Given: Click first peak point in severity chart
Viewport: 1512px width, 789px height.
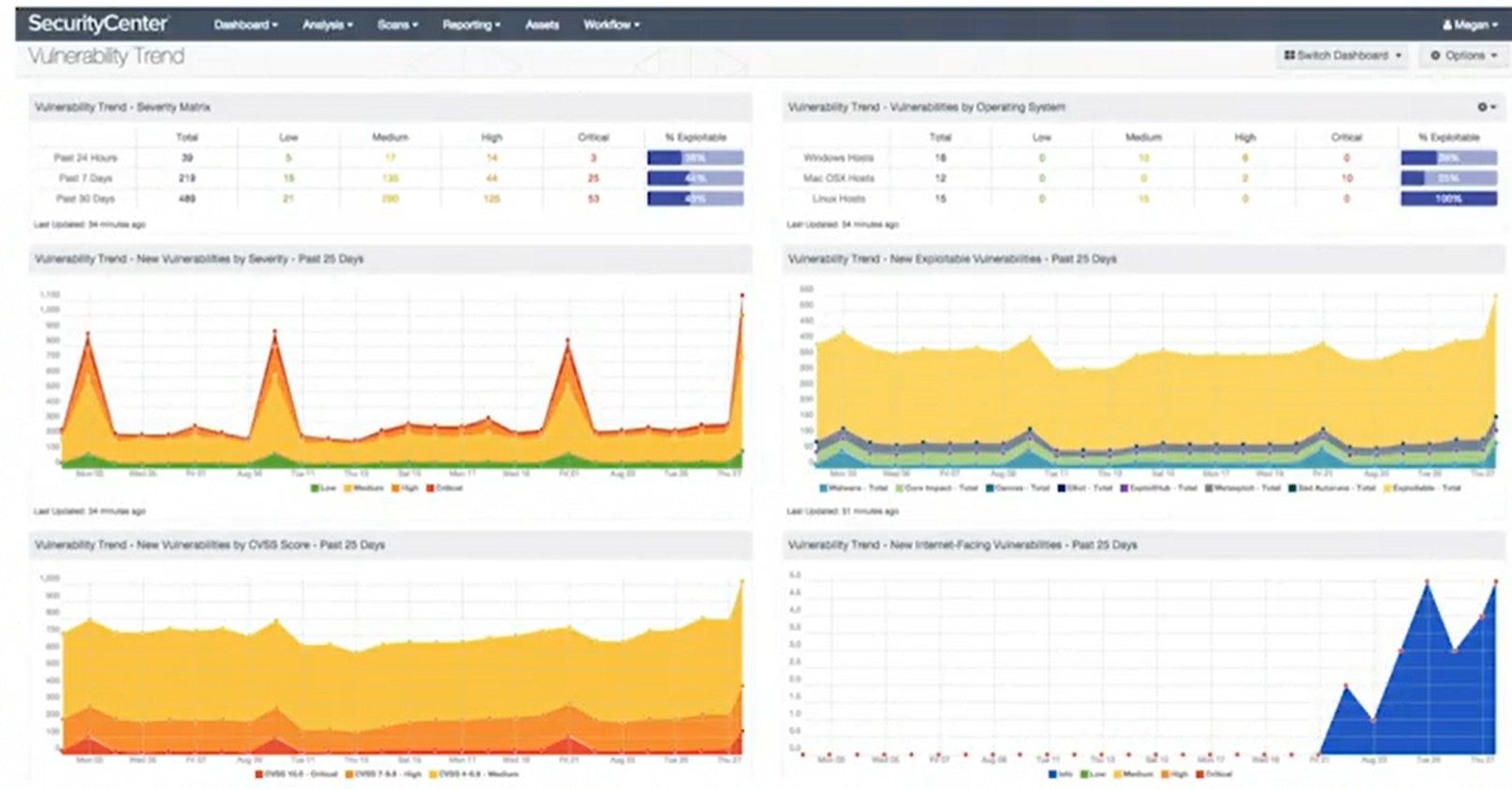Looking at the screenshot, I should point(88,332).
